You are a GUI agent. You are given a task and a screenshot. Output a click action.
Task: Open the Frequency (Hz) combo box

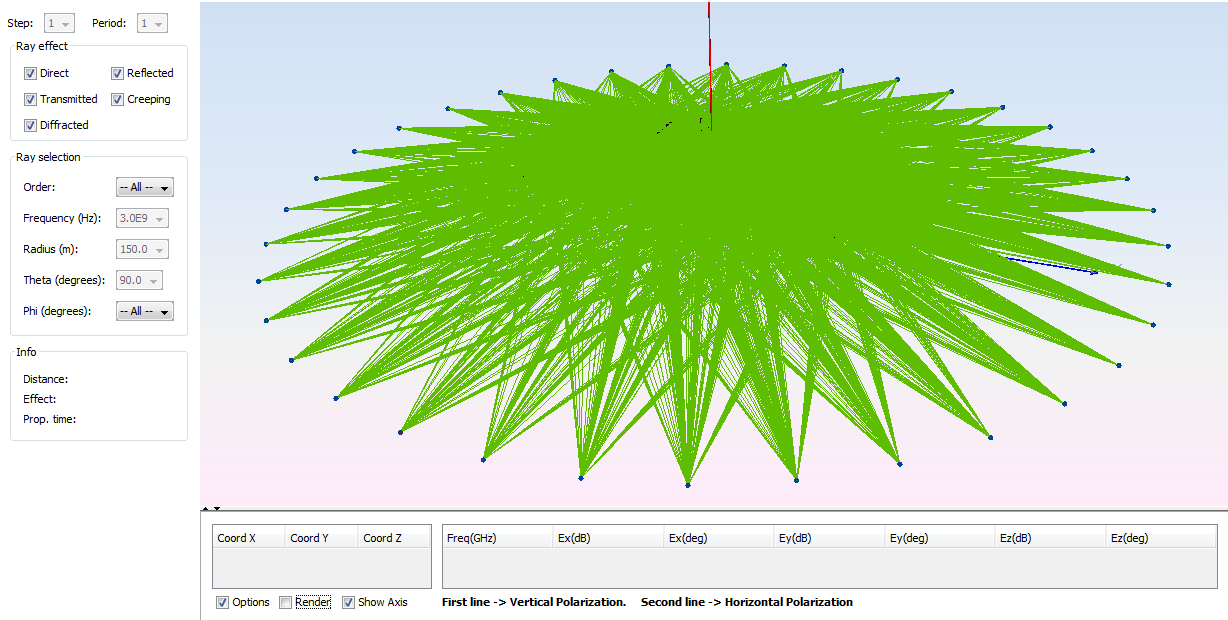pos(142,218)
